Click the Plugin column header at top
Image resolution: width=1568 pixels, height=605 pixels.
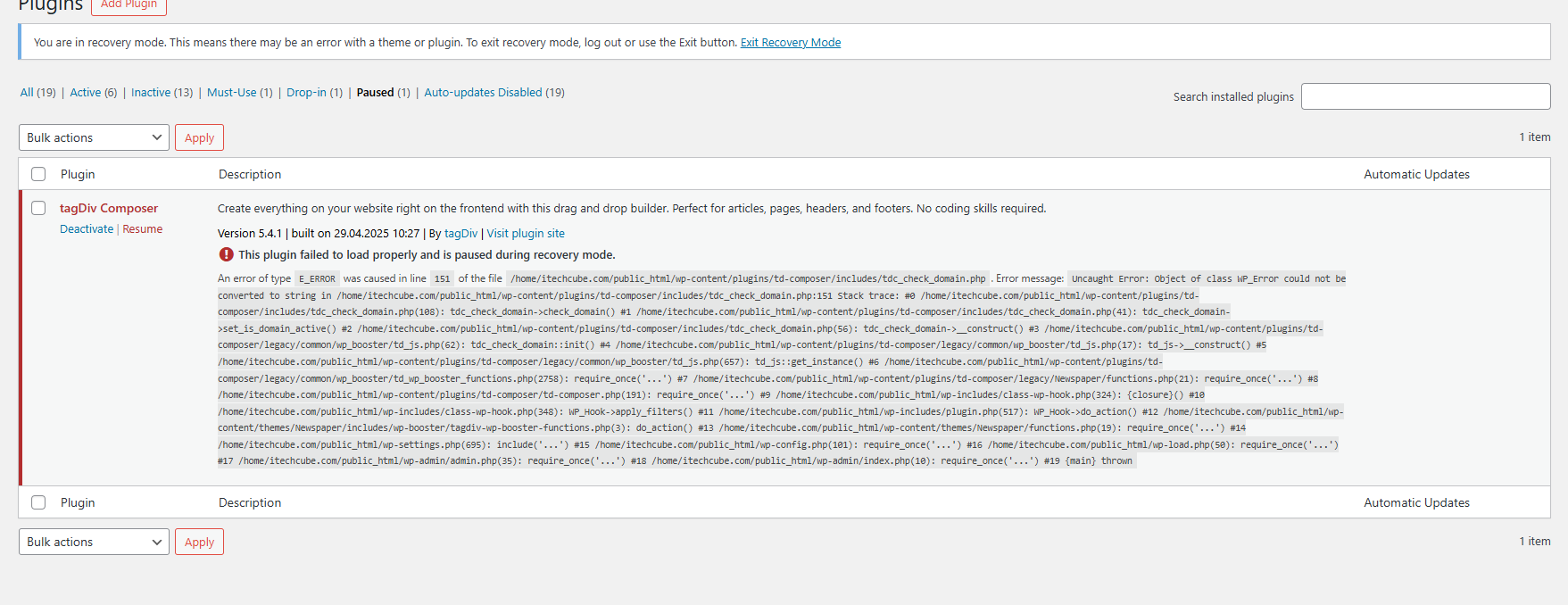78,174
